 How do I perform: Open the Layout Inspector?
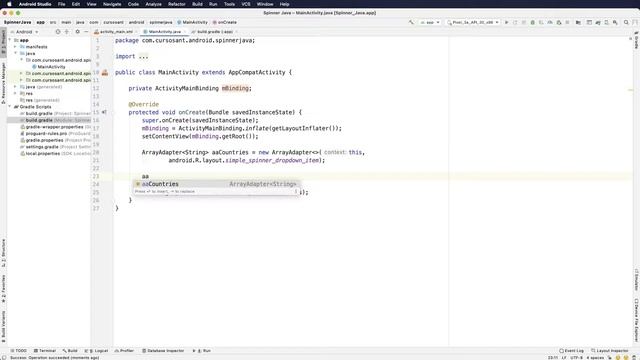pyautogui.click(x=610, y=351)
